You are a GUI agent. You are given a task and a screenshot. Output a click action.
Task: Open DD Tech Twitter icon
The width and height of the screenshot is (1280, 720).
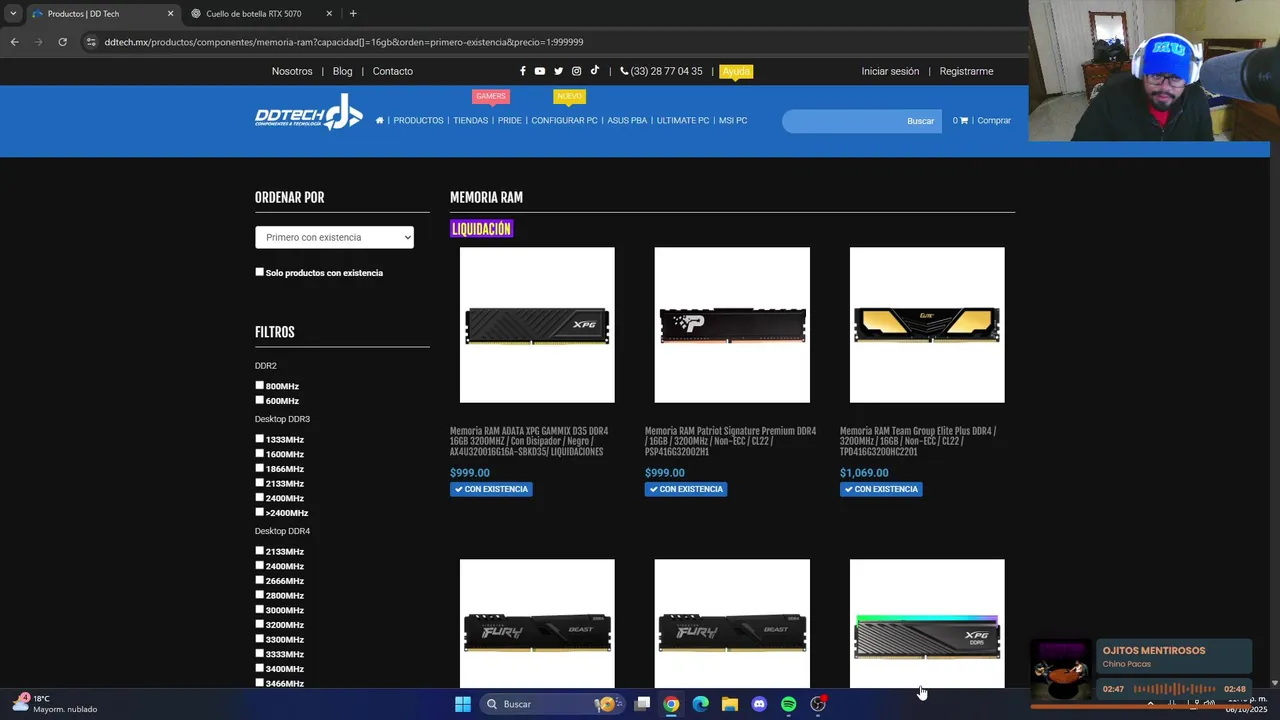click(558, 71)
